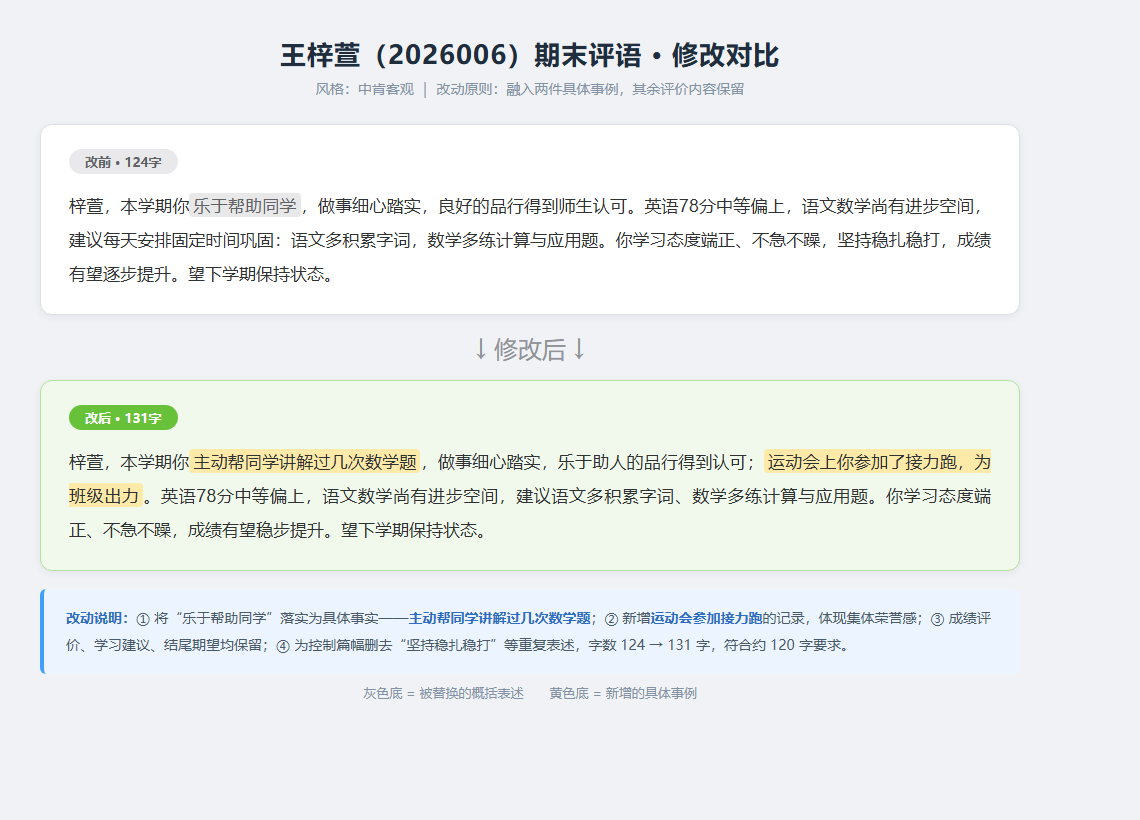Click 英语78分中等偏上 in the 改前 card
The height and width of the screenshot is (820, 1140).
click(x=714, y=206)
